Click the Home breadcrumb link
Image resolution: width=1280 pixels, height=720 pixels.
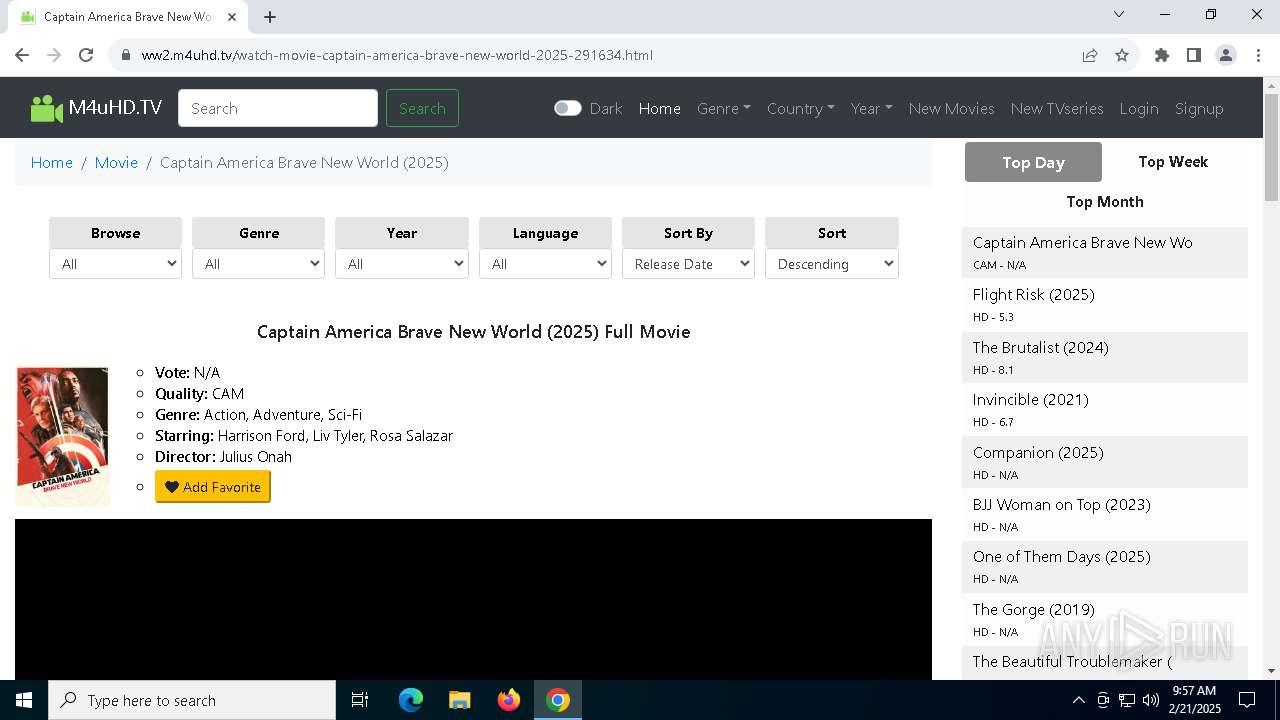[52, 162]
